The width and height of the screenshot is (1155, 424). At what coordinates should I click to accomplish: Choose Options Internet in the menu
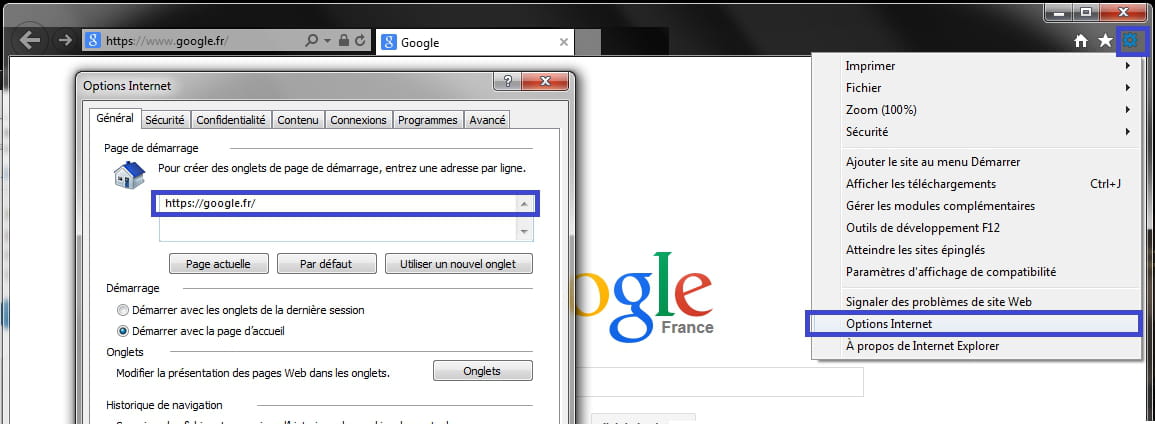974,324
